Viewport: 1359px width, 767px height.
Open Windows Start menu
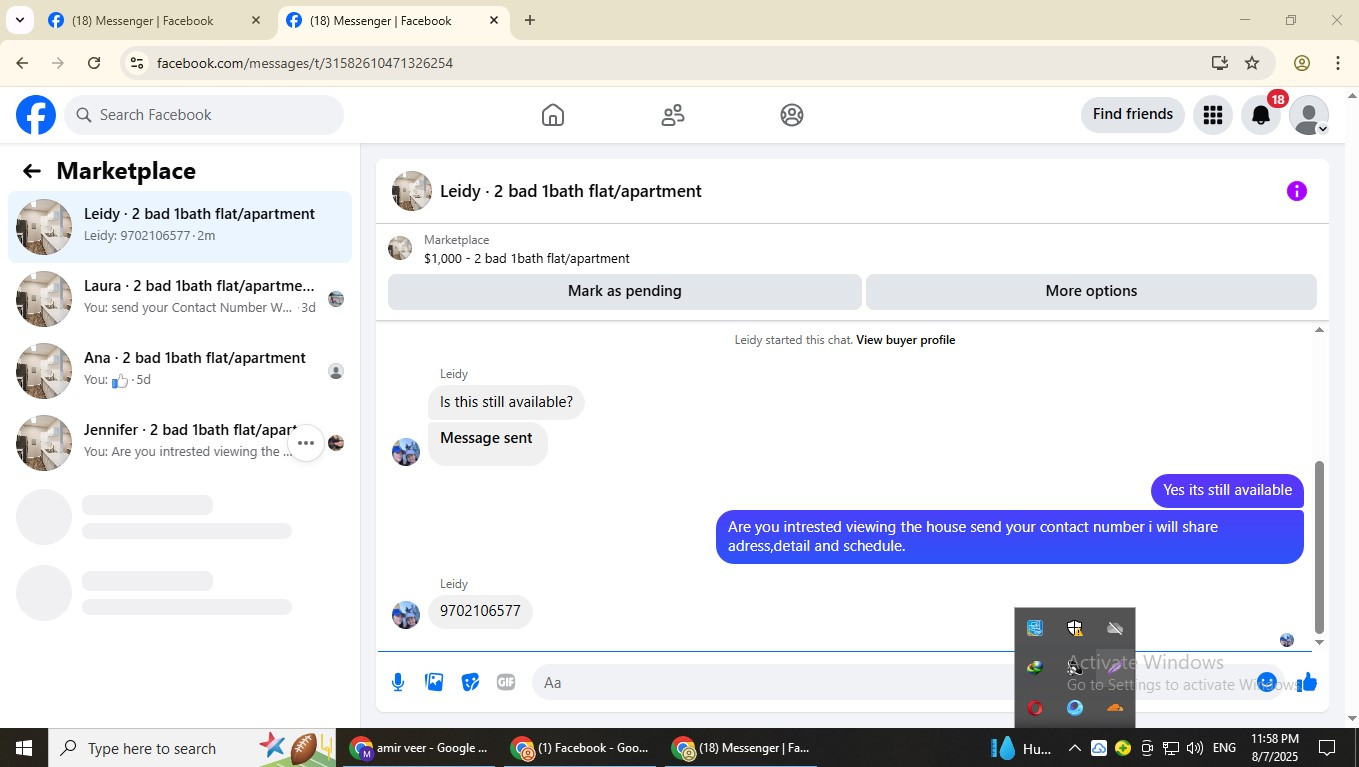pyautogui.click(x=23, y=748)
